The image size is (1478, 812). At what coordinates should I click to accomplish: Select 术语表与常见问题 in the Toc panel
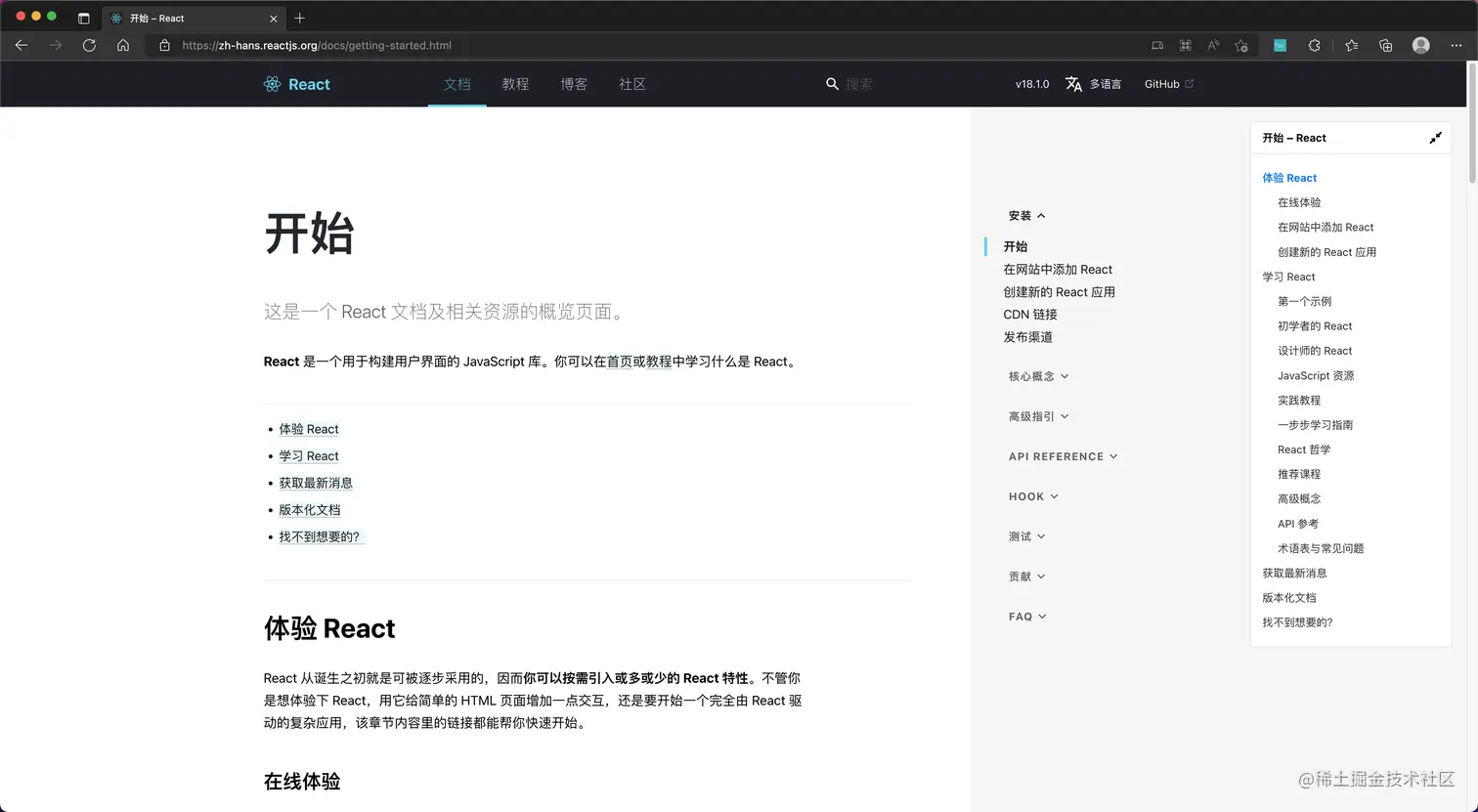[x=1321, y=548]
